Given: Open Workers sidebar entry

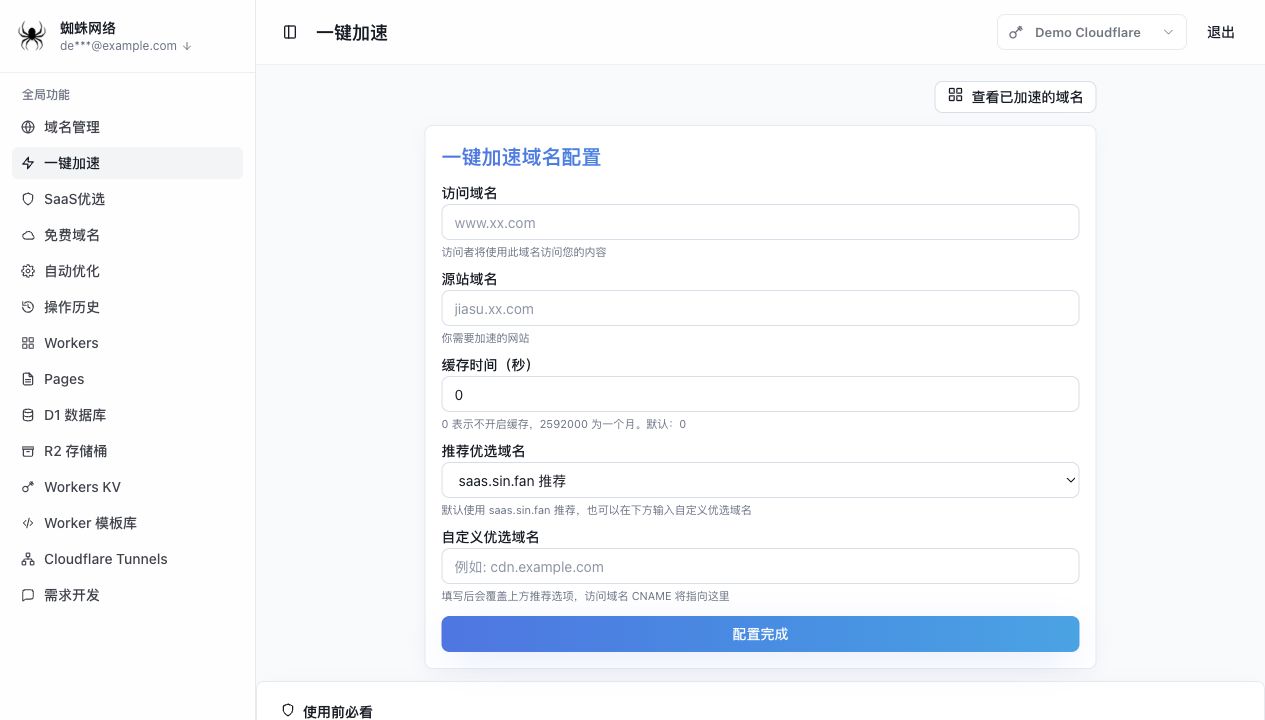Looking at the screenshot, I should [x=127, y=343].
